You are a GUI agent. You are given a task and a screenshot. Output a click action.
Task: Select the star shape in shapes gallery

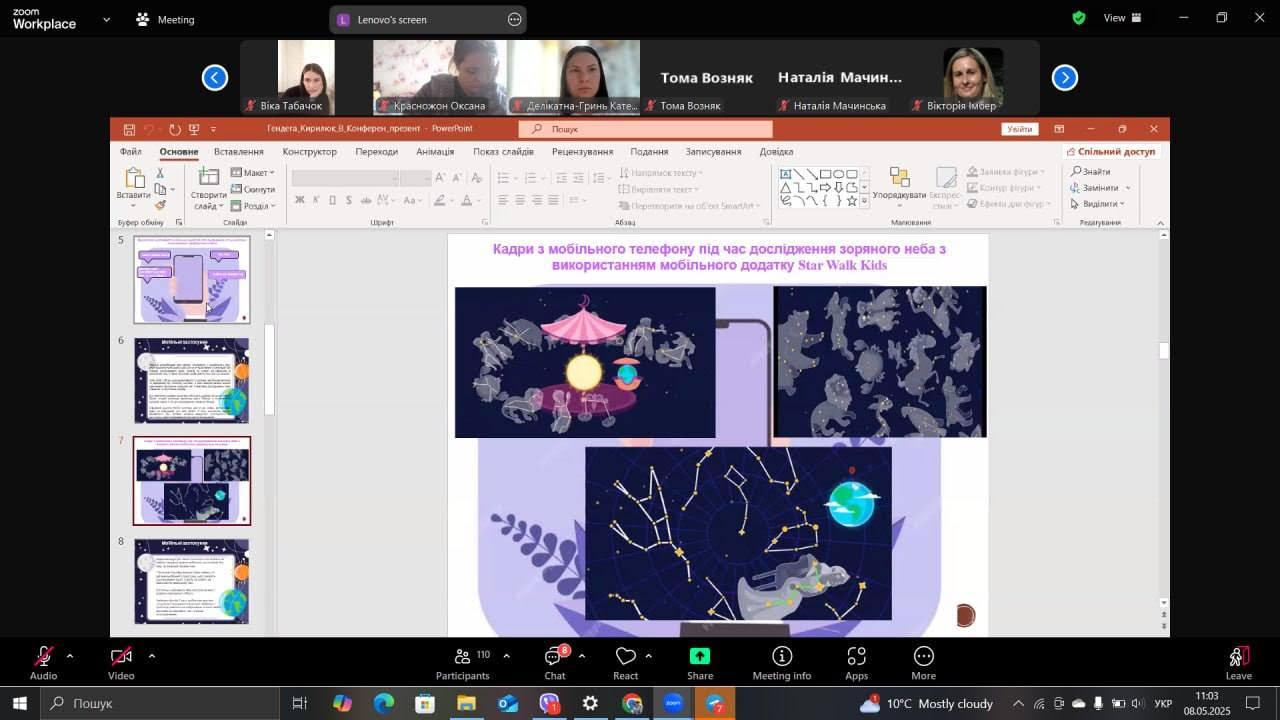pos(852,200)
